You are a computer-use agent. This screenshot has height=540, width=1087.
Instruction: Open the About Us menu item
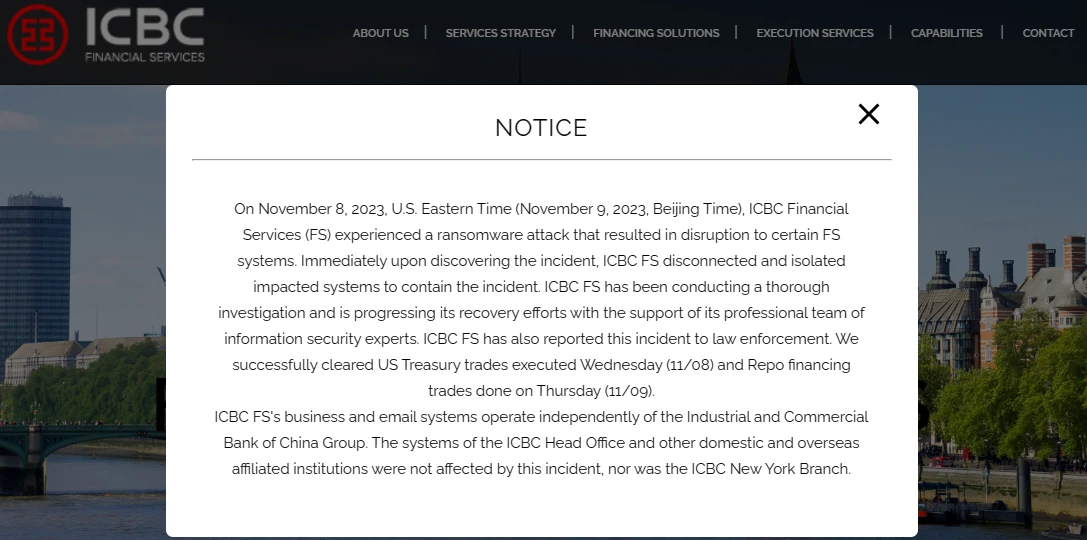pyautogui.click(x=380, y=33)
